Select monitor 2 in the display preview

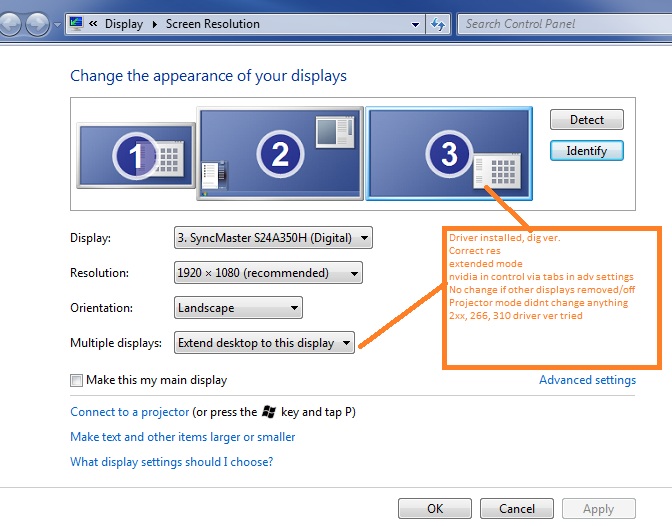[x=280, y=153]
